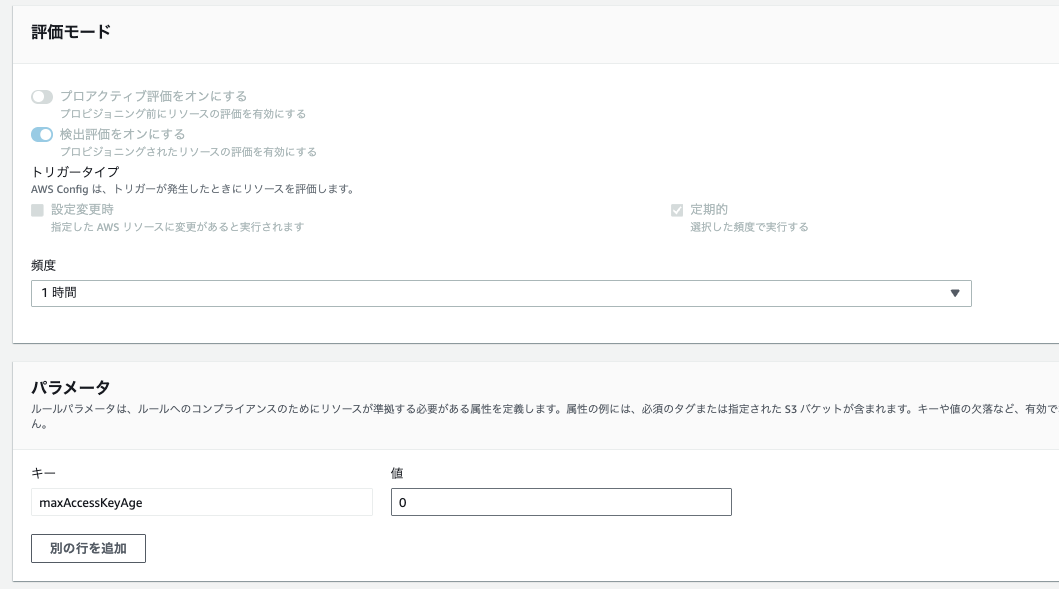Expand the frequency list to change 1 時間

coord(500,292)
